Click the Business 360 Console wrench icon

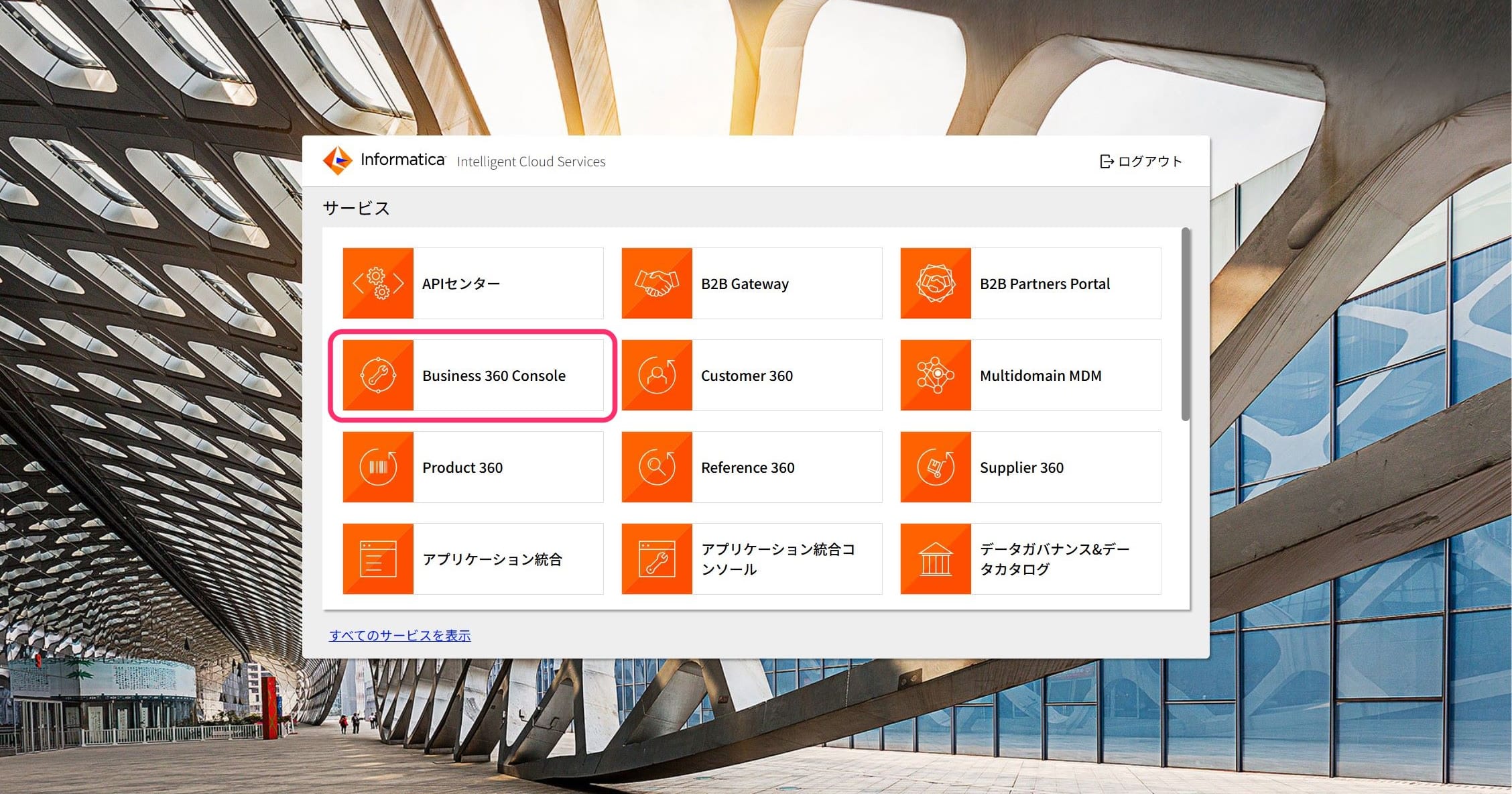(x=378, y=375)
